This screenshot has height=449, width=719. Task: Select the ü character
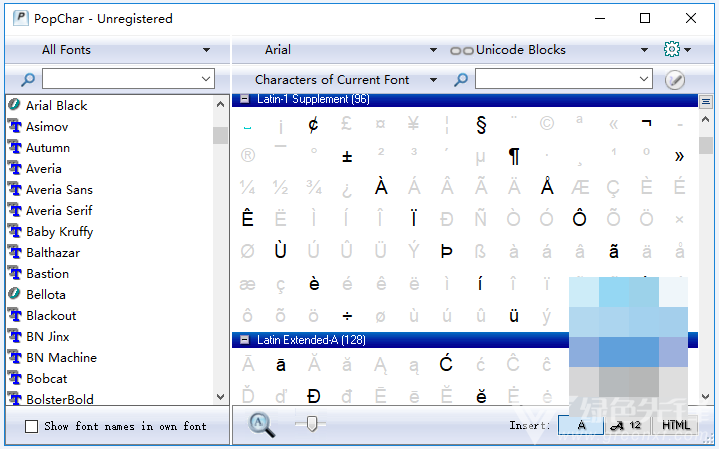(514, 315)
